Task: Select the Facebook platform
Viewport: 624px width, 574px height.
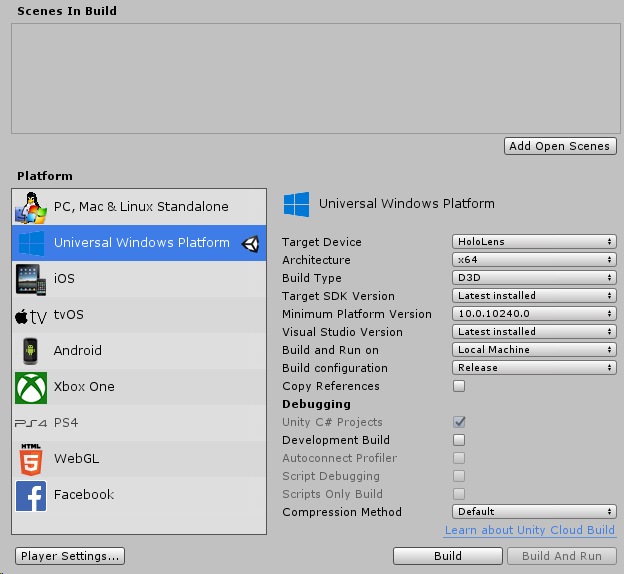Action: [x=139, y=495]
